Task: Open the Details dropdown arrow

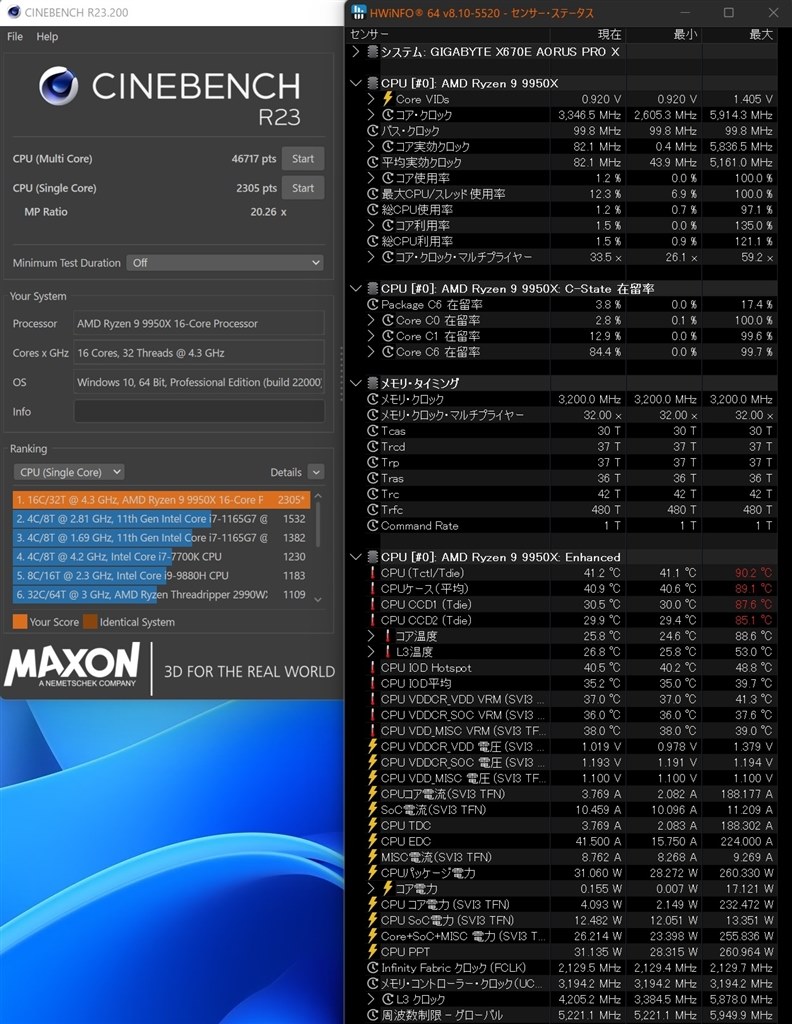Action: coord(315,472)
